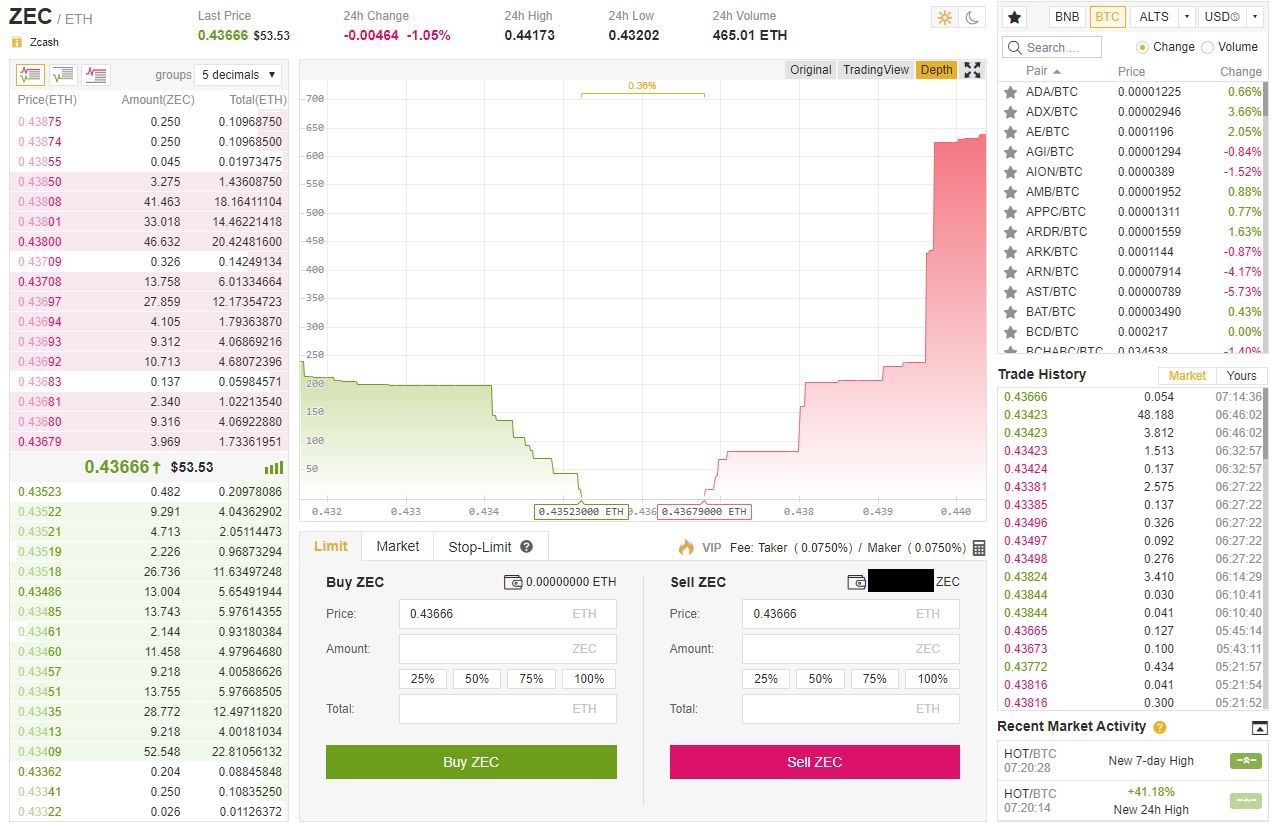The image size is (1288, 828).
Task: Open the favorites star filter
Action: (x=1014, y=17)
